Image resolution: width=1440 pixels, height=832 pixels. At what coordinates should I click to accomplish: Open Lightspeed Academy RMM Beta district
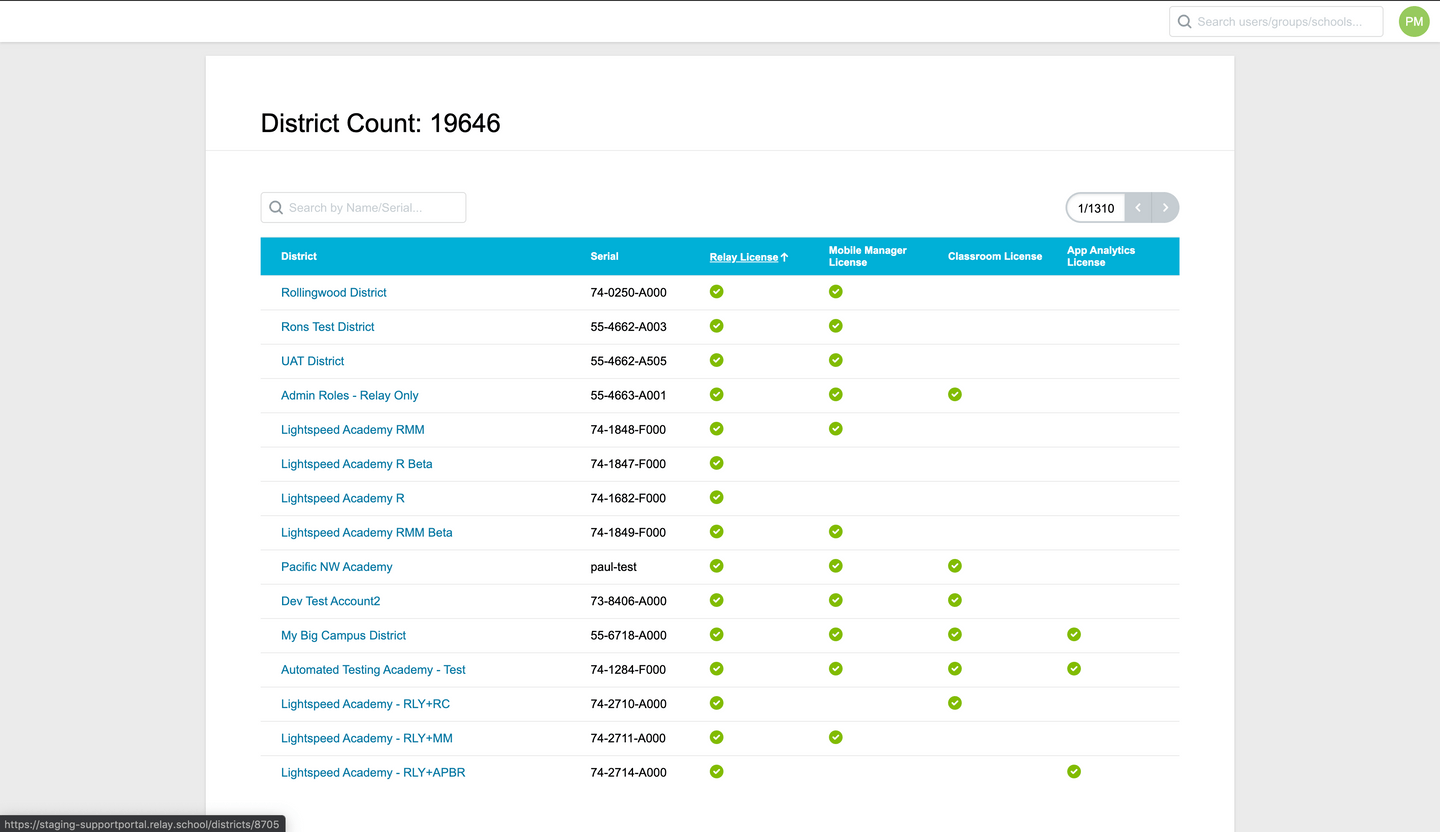click(367, 532)
